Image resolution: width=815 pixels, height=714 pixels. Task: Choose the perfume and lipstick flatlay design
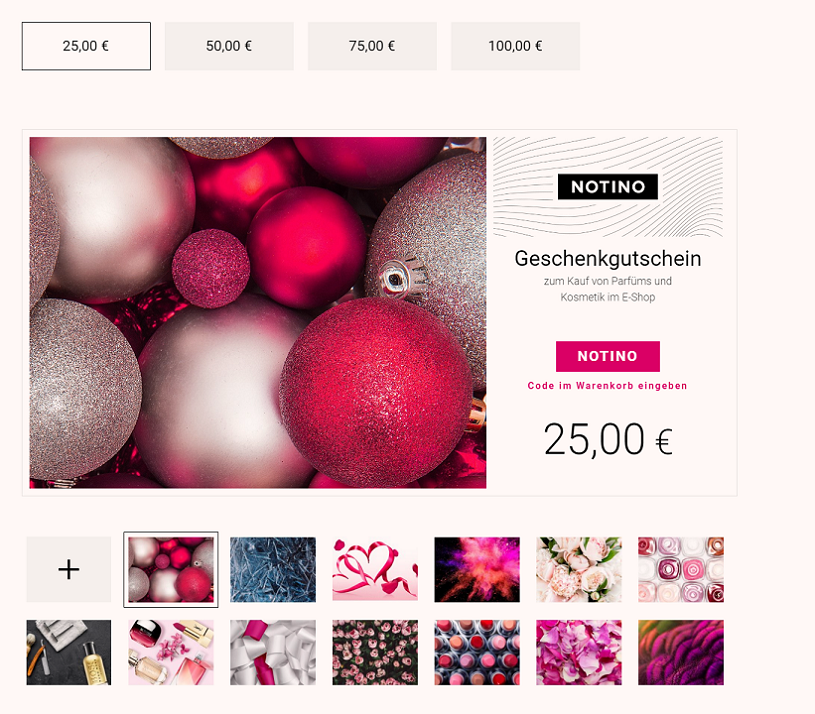click(170, 652)
